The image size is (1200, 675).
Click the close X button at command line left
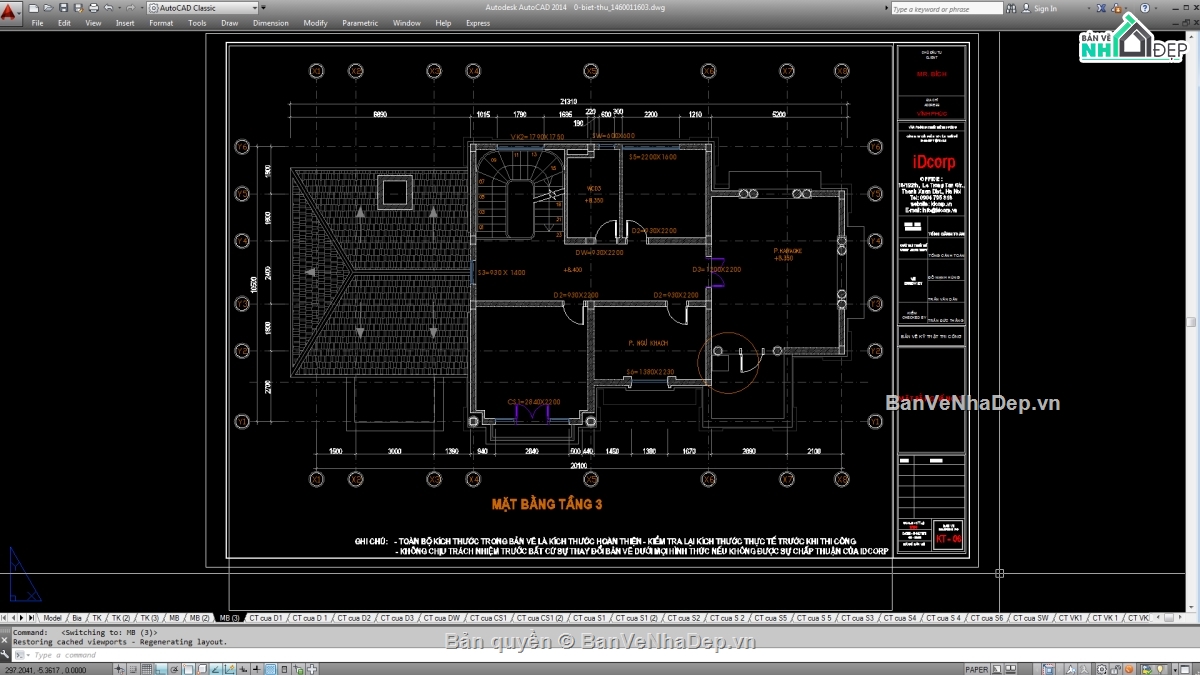4,640
